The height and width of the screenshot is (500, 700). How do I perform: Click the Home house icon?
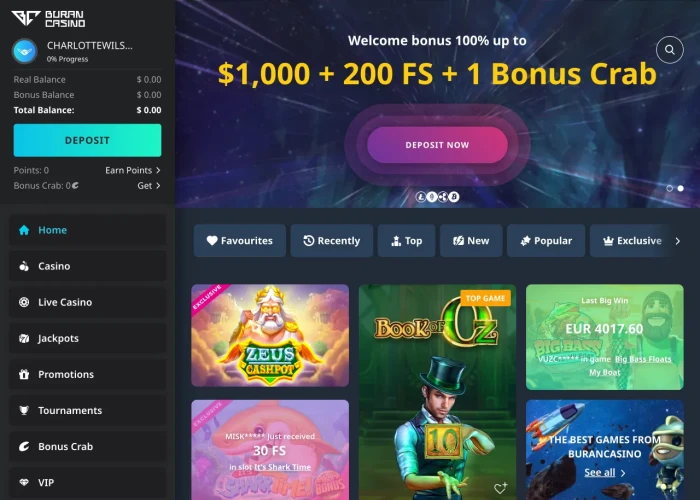(x=24, y=230)
